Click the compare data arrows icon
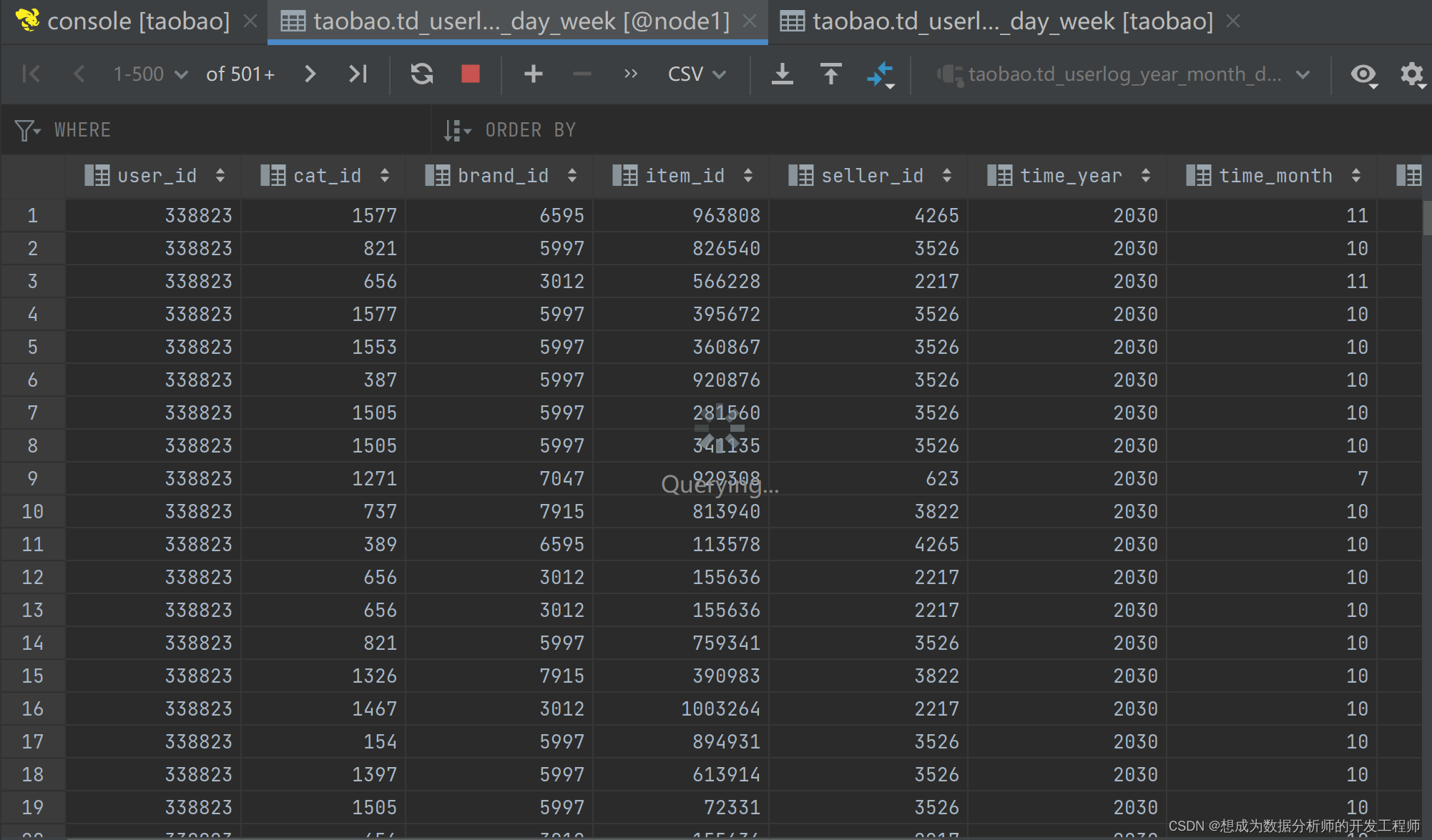The width and height of the screenshot is (1432, 840). tap(881, 74)
